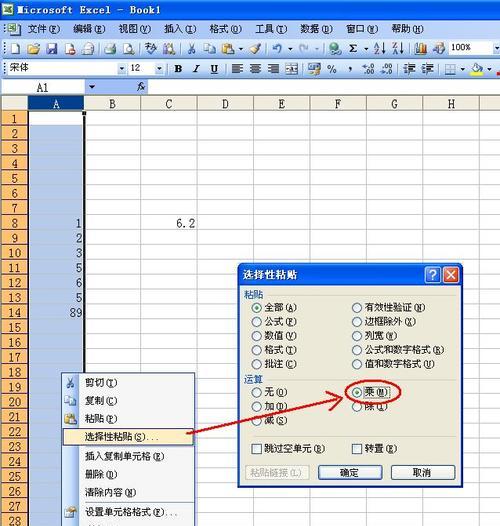
Task: Paste using the toolbar clipboard icon
Action: [x=228, y=49]
